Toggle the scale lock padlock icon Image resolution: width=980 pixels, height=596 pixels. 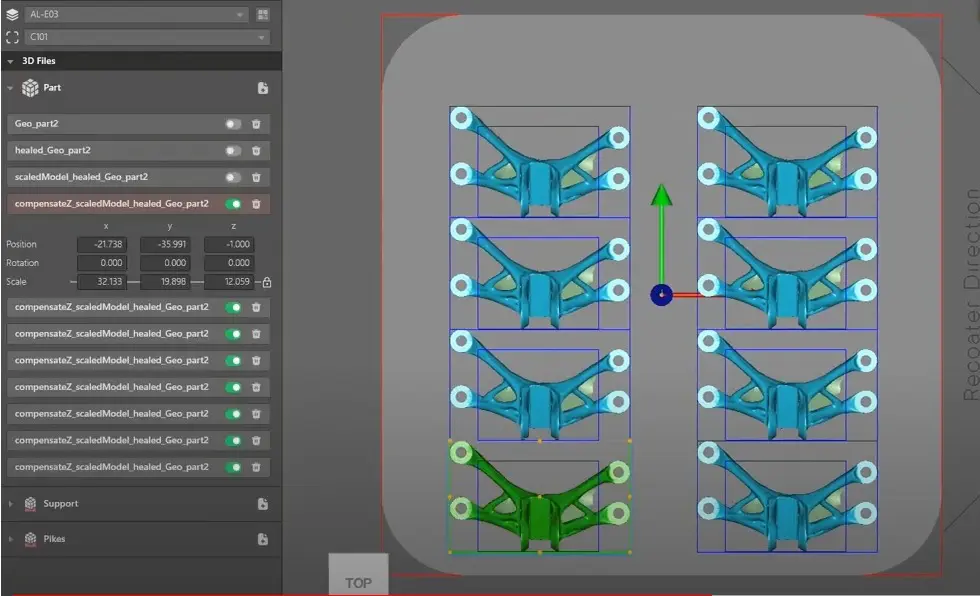click(267, 282)
